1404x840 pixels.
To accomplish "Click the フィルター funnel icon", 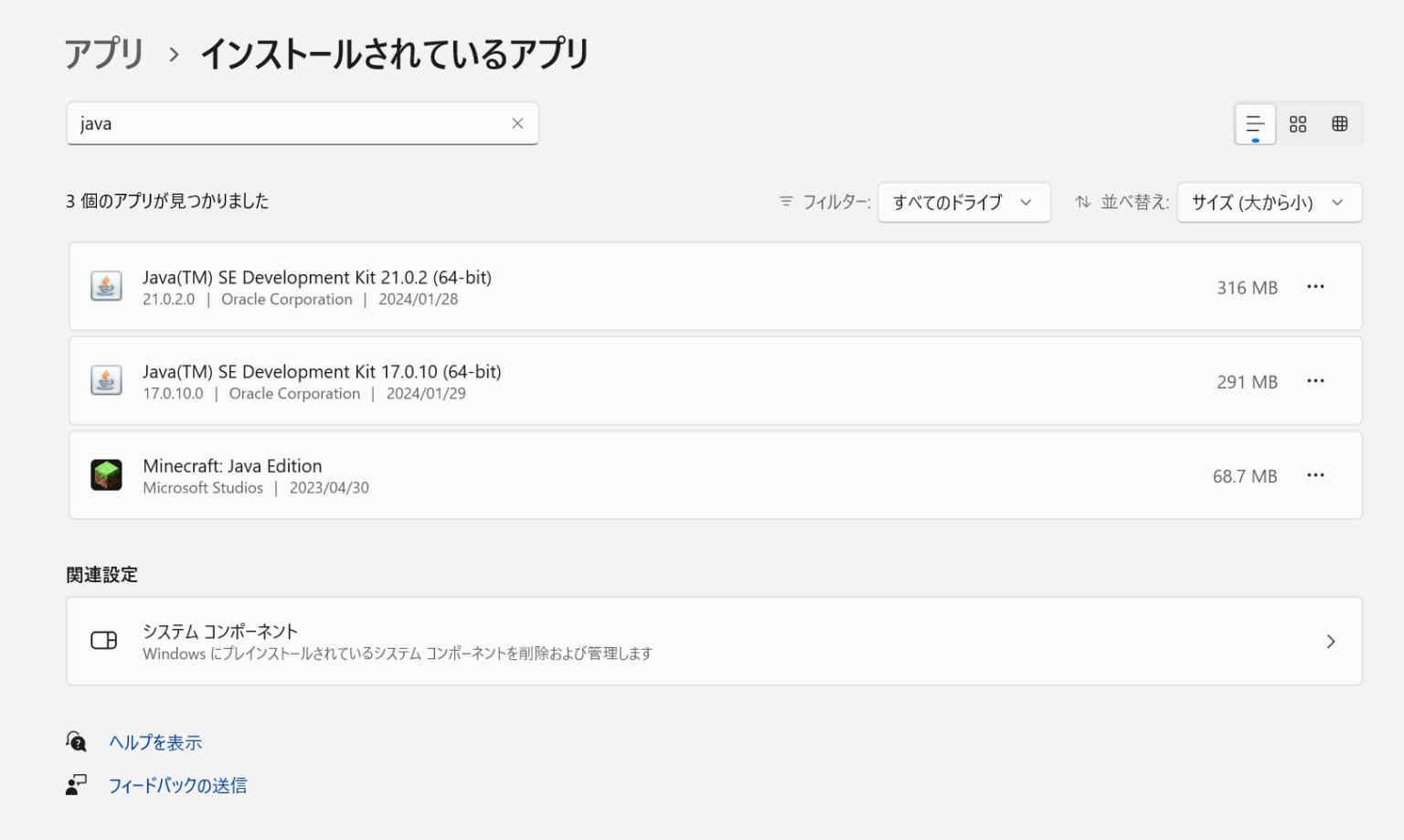I will pyautogui.click(x=785, y=202).
